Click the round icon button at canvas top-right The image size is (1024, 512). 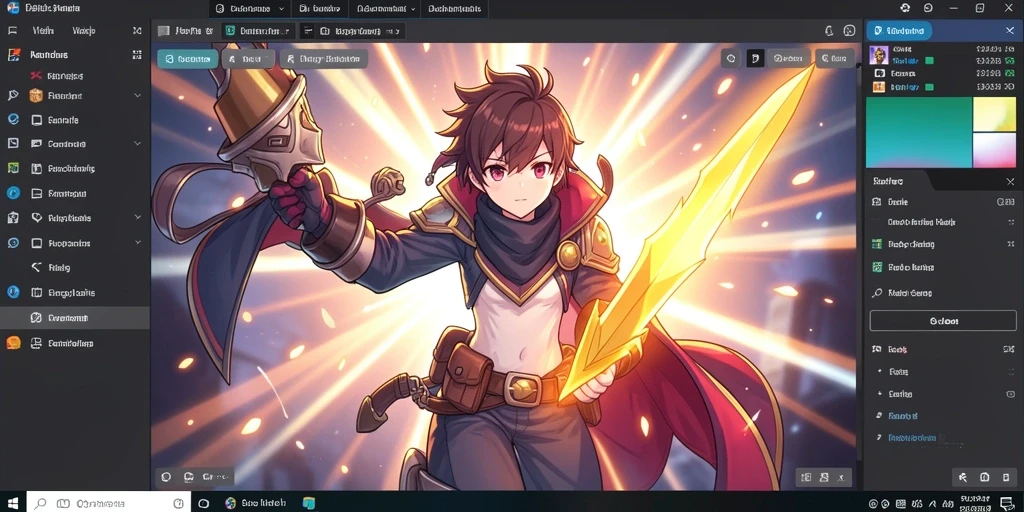(731, 59)
